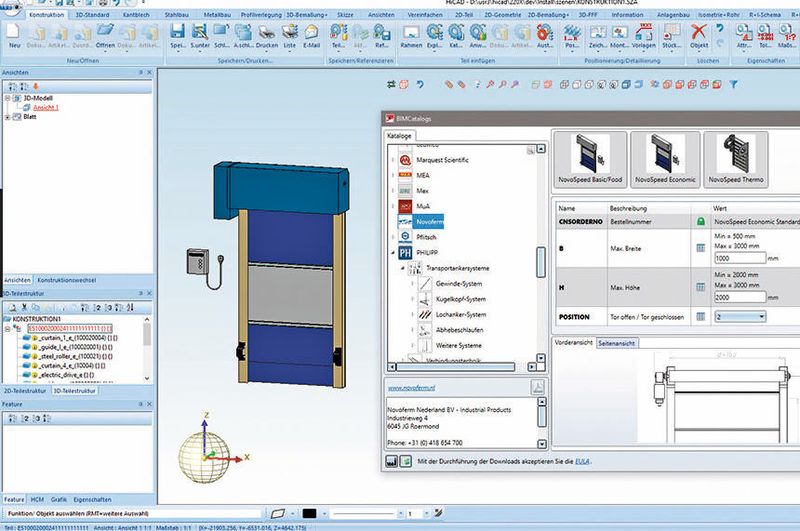
Task: Open the Seitenansicht preview tab
Action: tap(616, 343)
